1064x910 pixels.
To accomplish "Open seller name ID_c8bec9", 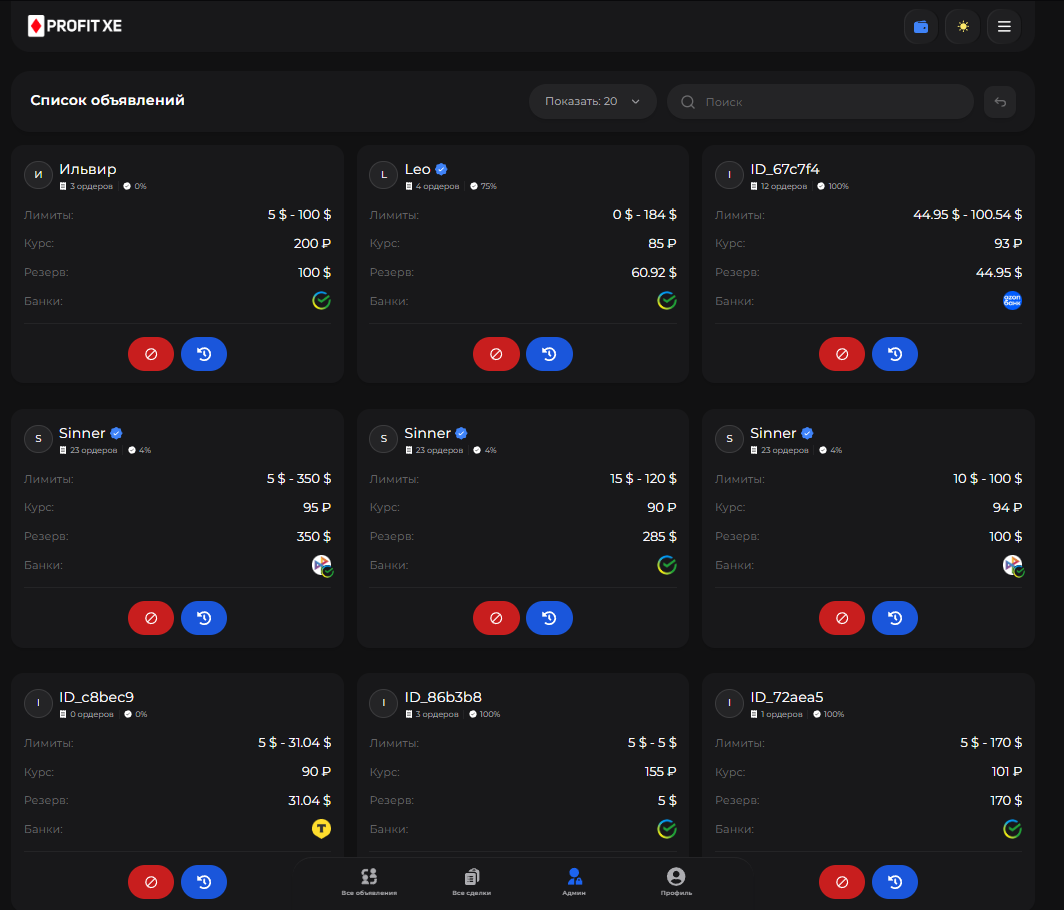I will (x=96, y=697).
